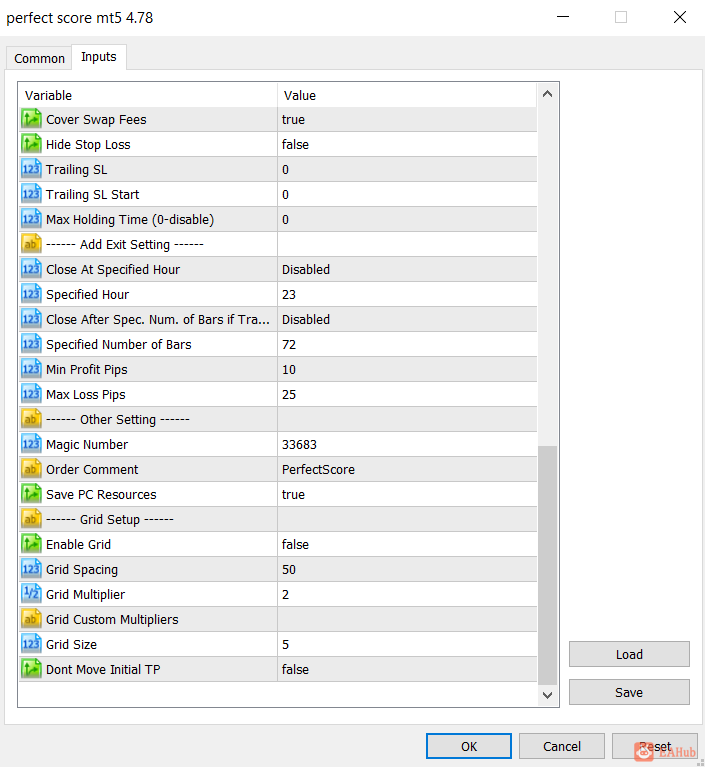Click the string icon beside Other Setting

pyautogui.click(x=31, y=419)
